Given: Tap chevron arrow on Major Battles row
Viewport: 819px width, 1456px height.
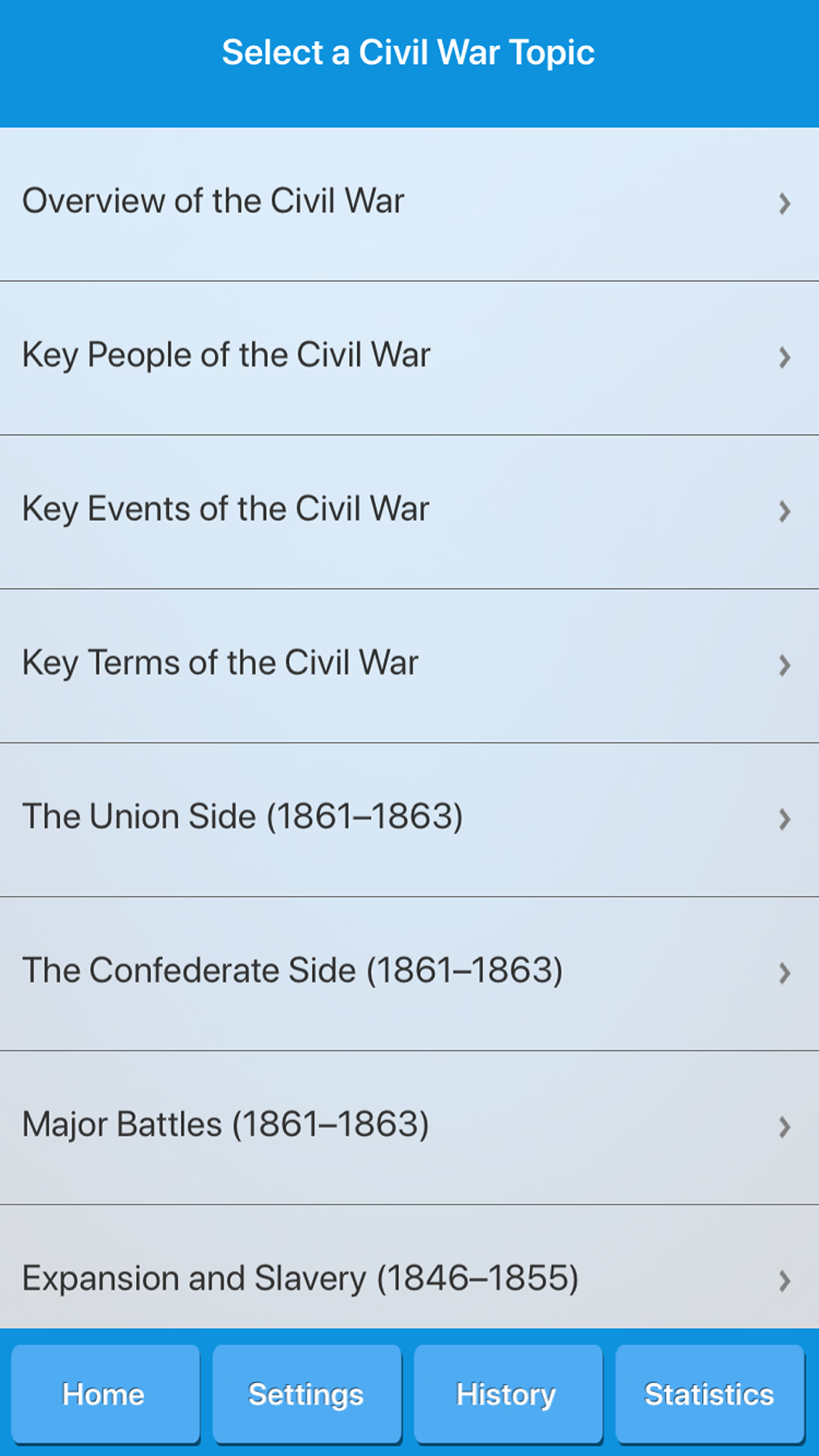Looking at the screenshot, I should tap(784, 1127).
